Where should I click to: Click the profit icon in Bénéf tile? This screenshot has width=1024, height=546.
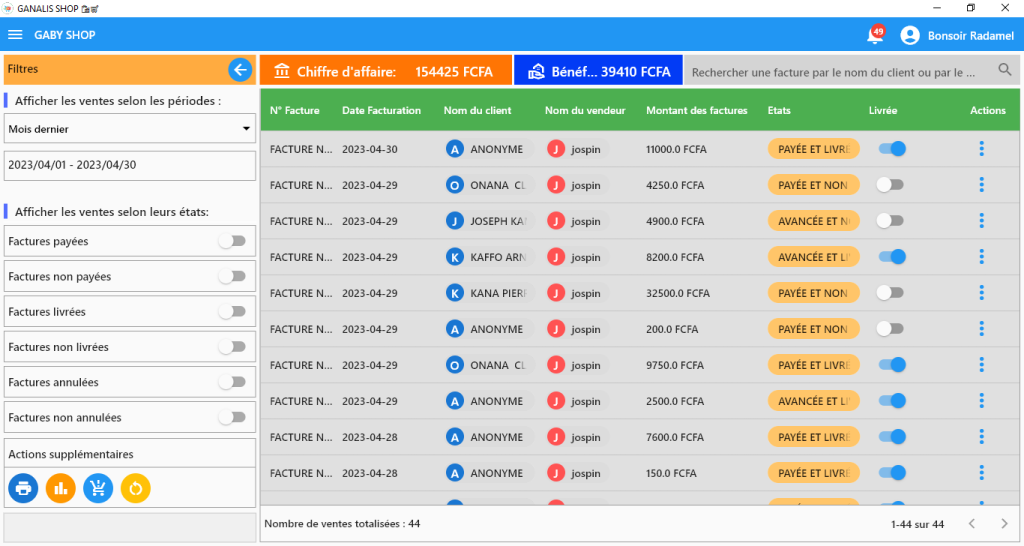tap(536, 71)
